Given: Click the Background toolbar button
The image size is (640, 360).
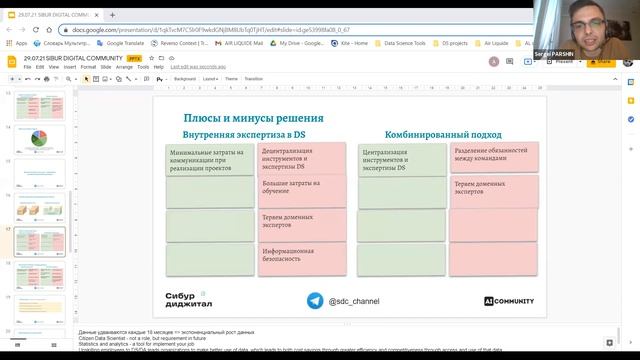Looking at the screenshot, I should 184,79.
